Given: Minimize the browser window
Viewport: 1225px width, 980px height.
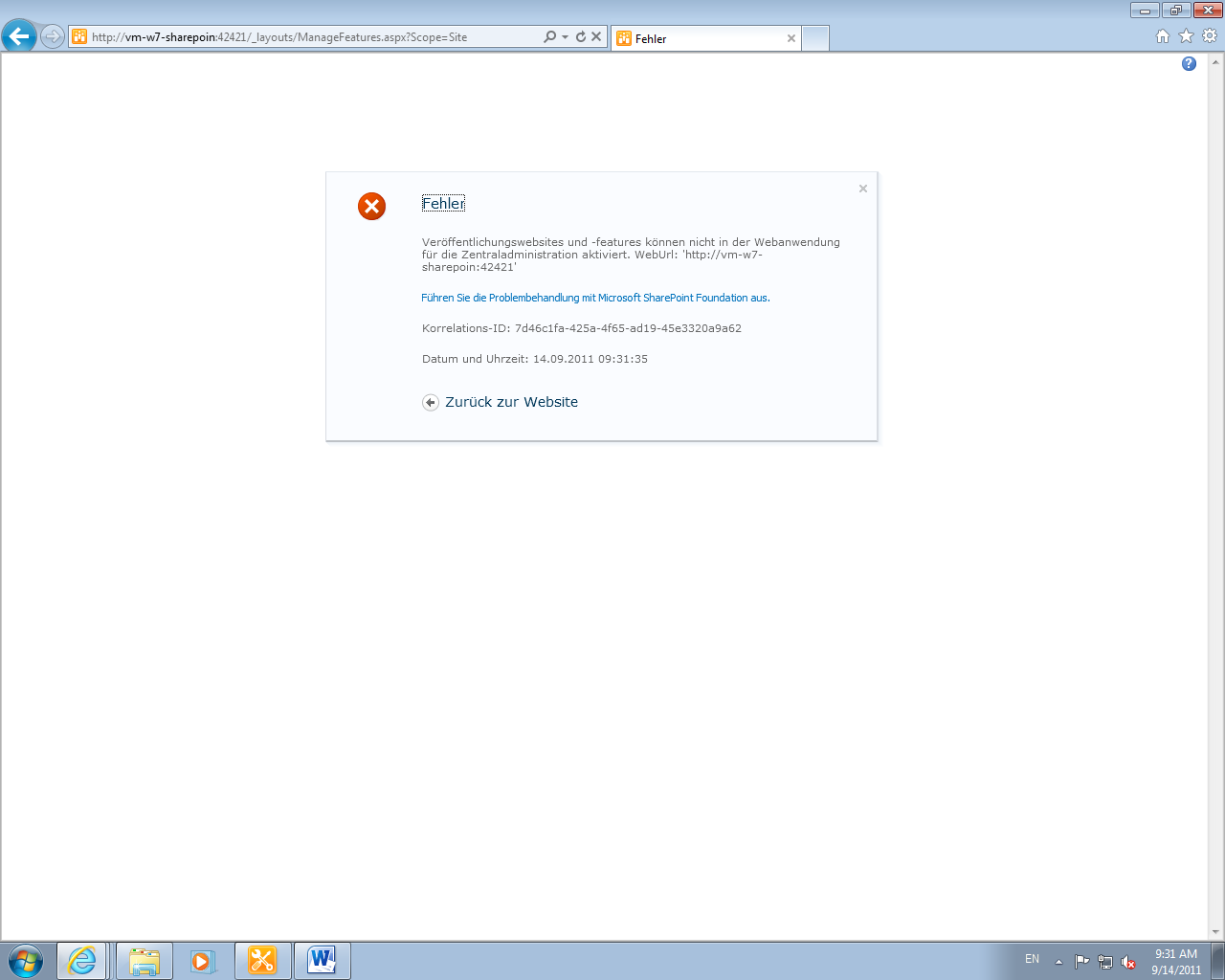Looking at the screenshot, I should coord(1145,11).
